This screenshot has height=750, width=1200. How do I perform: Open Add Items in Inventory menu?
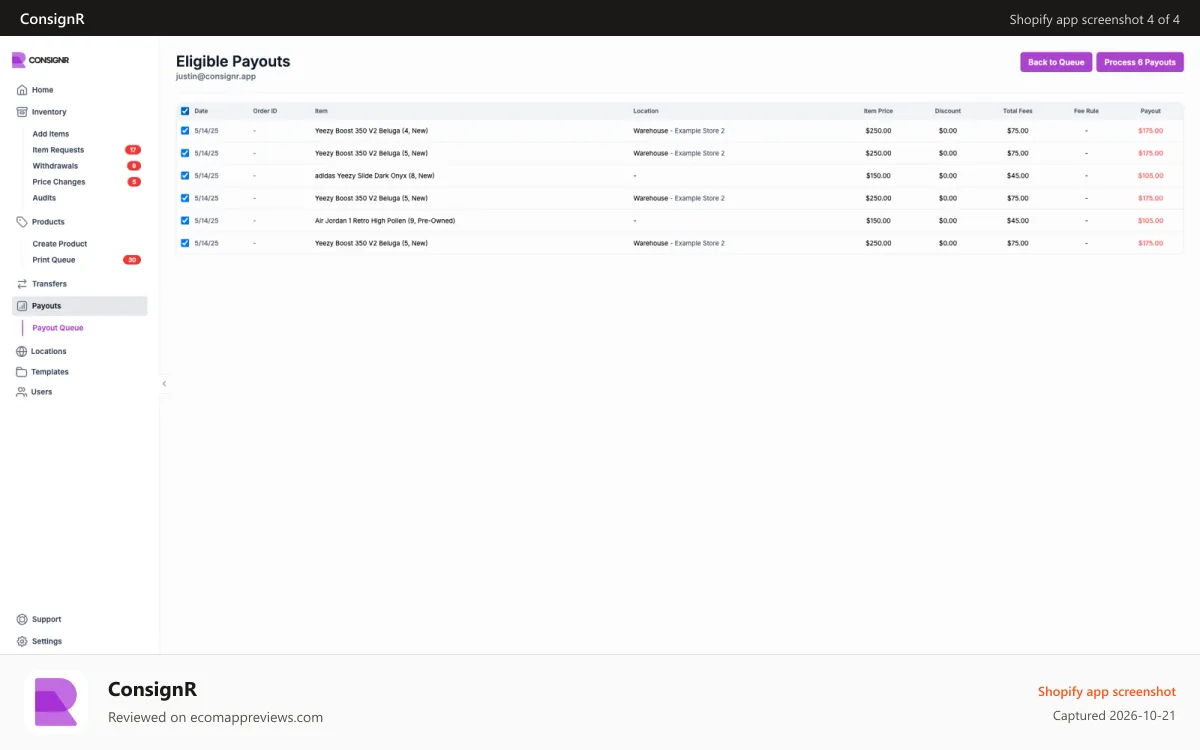(x=51, y=134)
